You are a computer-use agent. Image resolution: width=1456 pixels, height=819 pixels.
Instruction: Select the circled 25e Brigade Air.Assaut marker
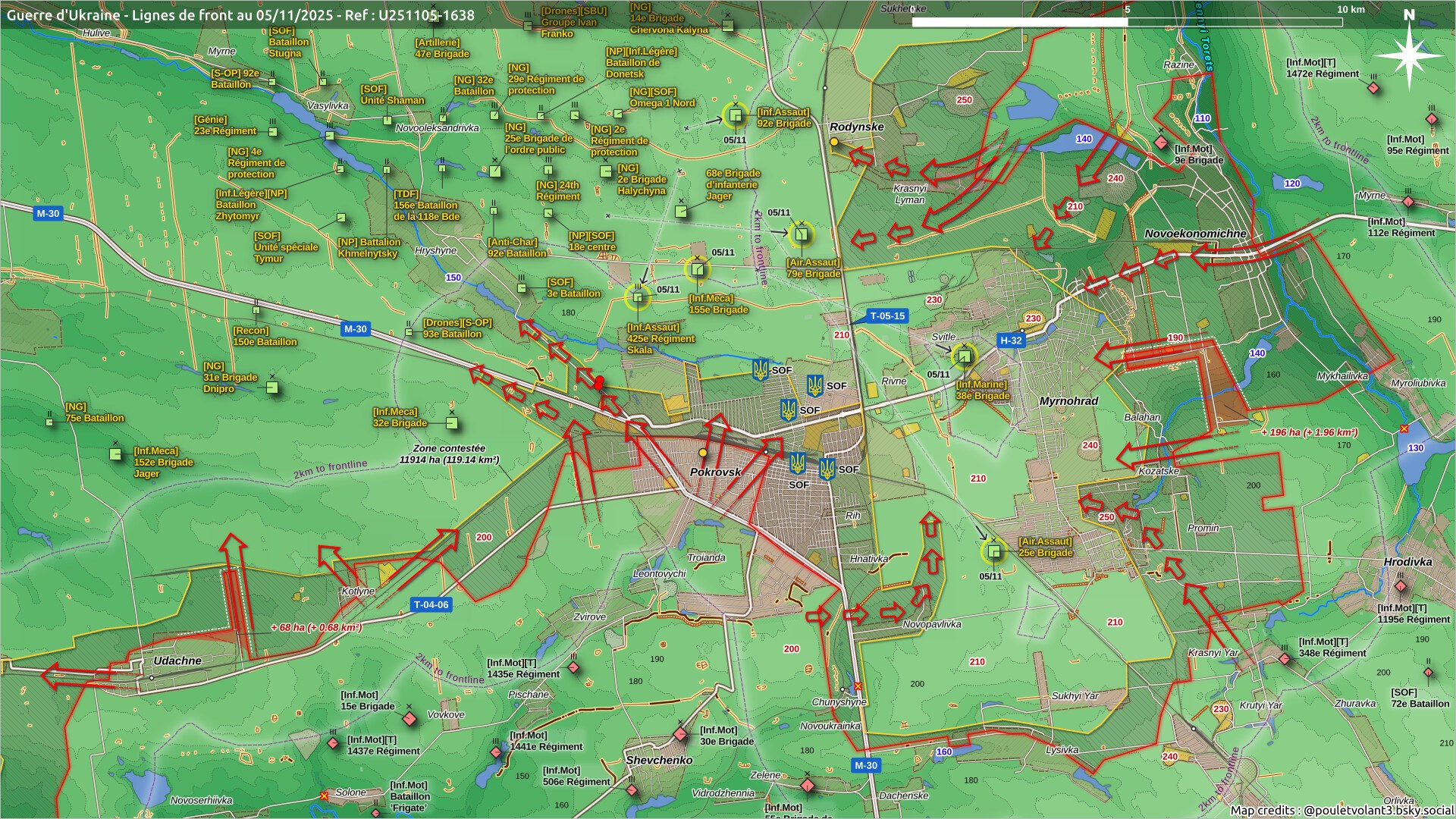coord(993,551)
